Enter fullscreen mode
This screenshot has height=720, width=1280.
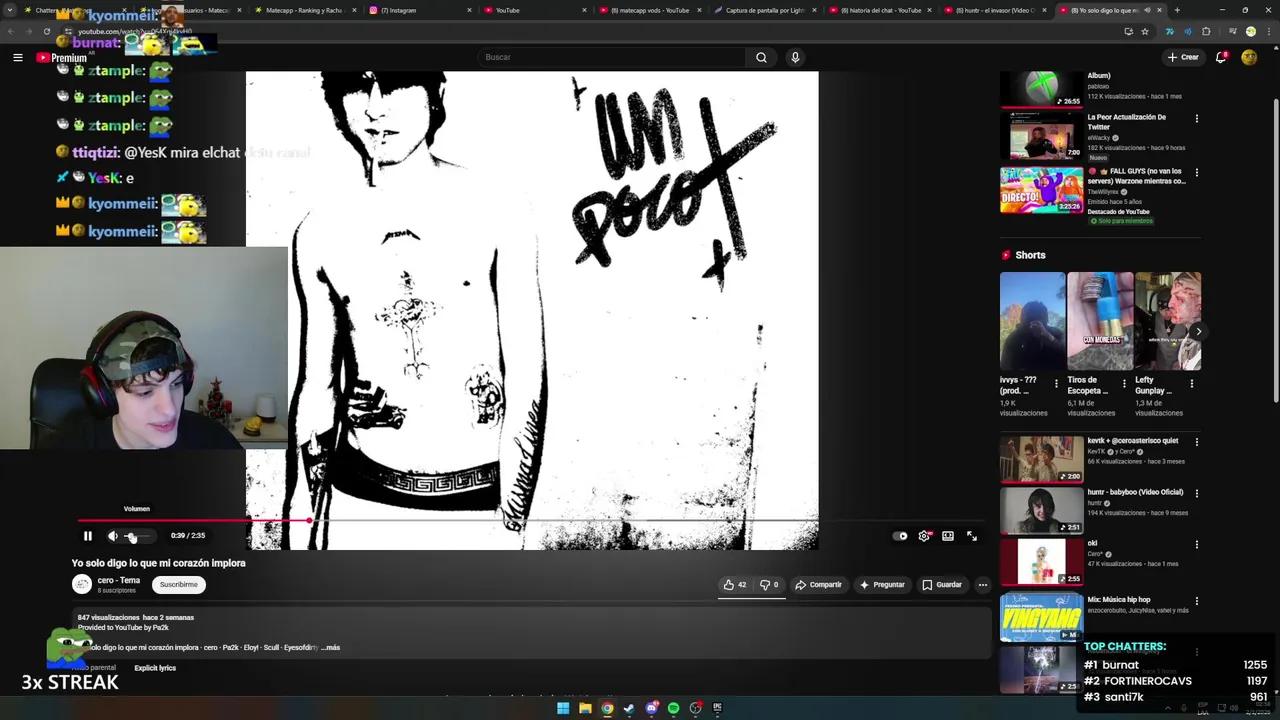pos(972,536)
